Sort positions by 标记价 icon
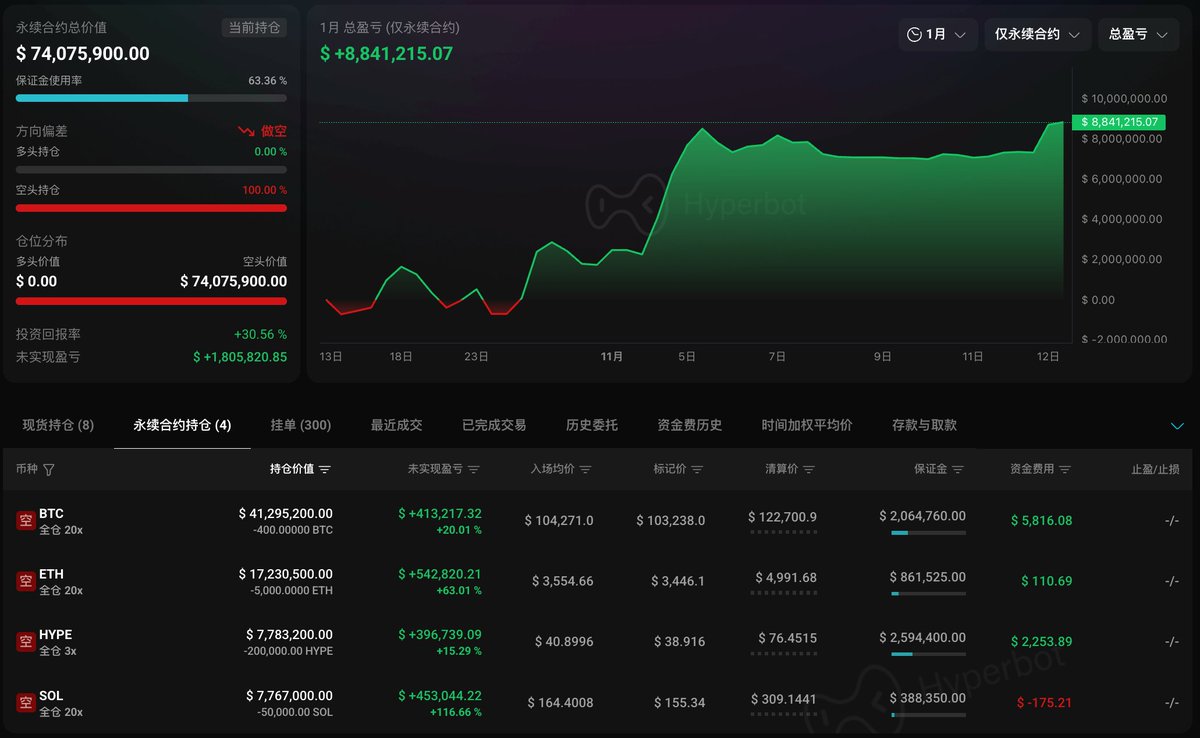 (697, 470)
